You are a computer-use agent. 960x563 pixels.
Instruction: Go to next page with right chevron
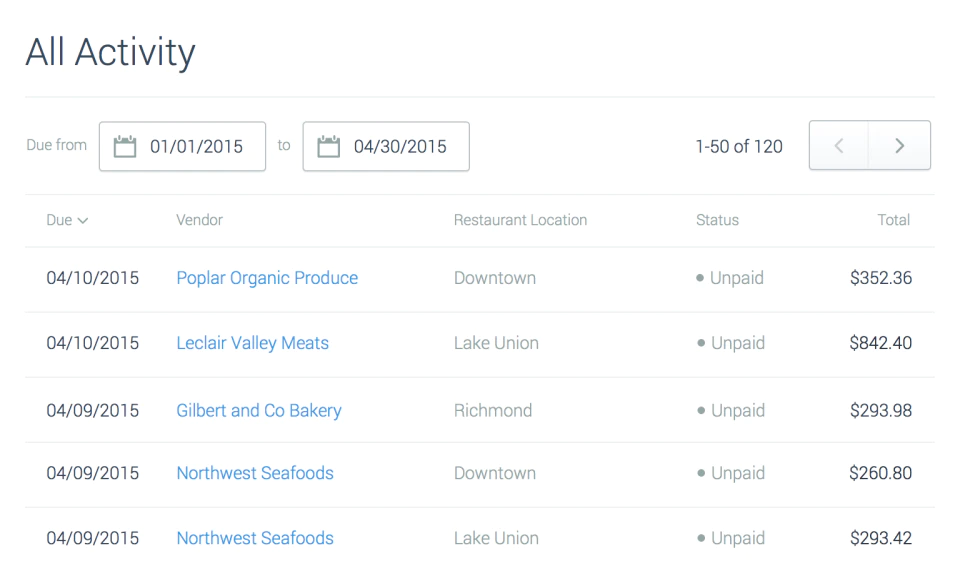tap(899, 146)
